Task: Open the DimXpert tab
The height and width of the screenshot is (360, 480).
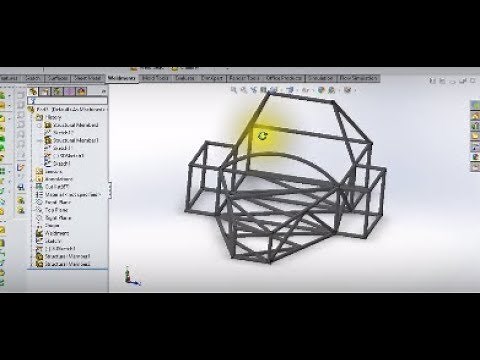Action: (x=212, y=78)
